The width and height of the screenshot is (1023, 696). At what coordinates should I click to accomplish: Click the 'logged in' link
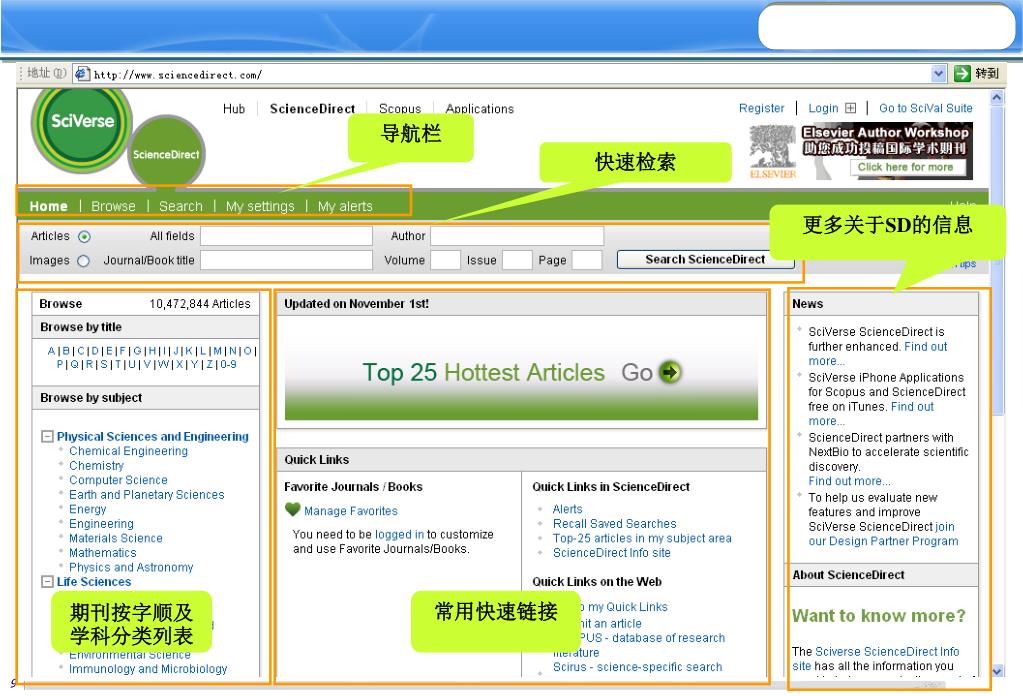point(399,534)
